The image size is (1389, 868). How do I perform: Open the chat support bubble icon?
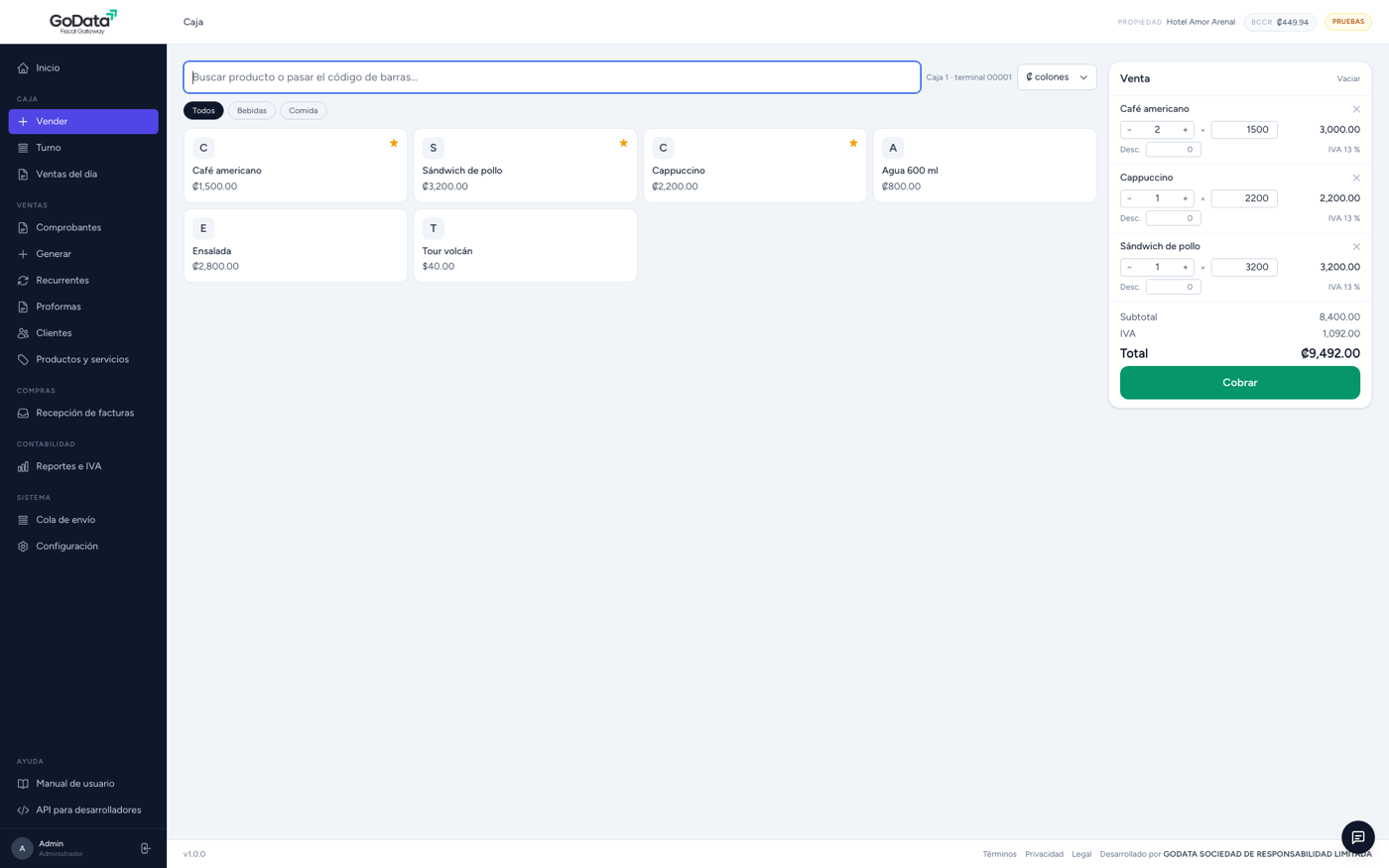point(1357,837)
